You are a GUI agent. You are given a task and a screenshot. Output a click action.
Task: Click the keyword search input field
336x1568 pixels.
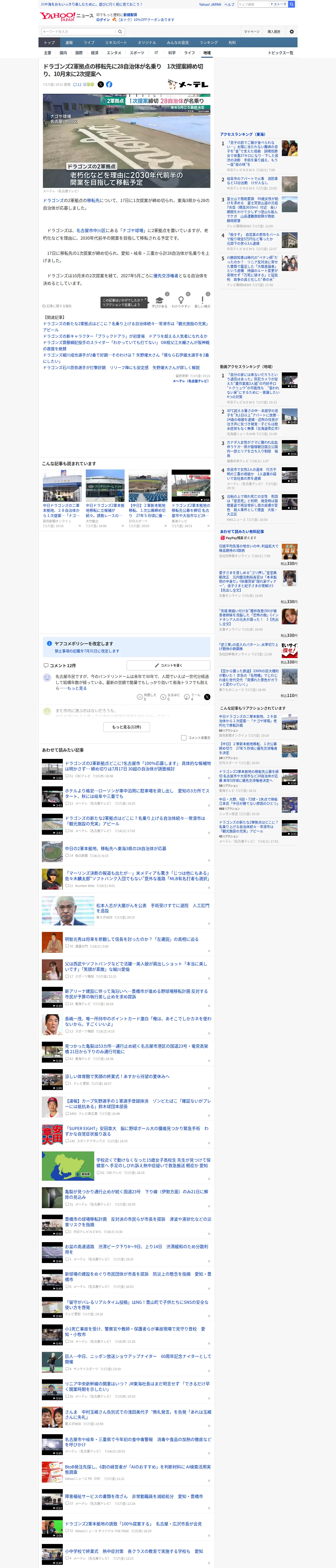point(79,32)
